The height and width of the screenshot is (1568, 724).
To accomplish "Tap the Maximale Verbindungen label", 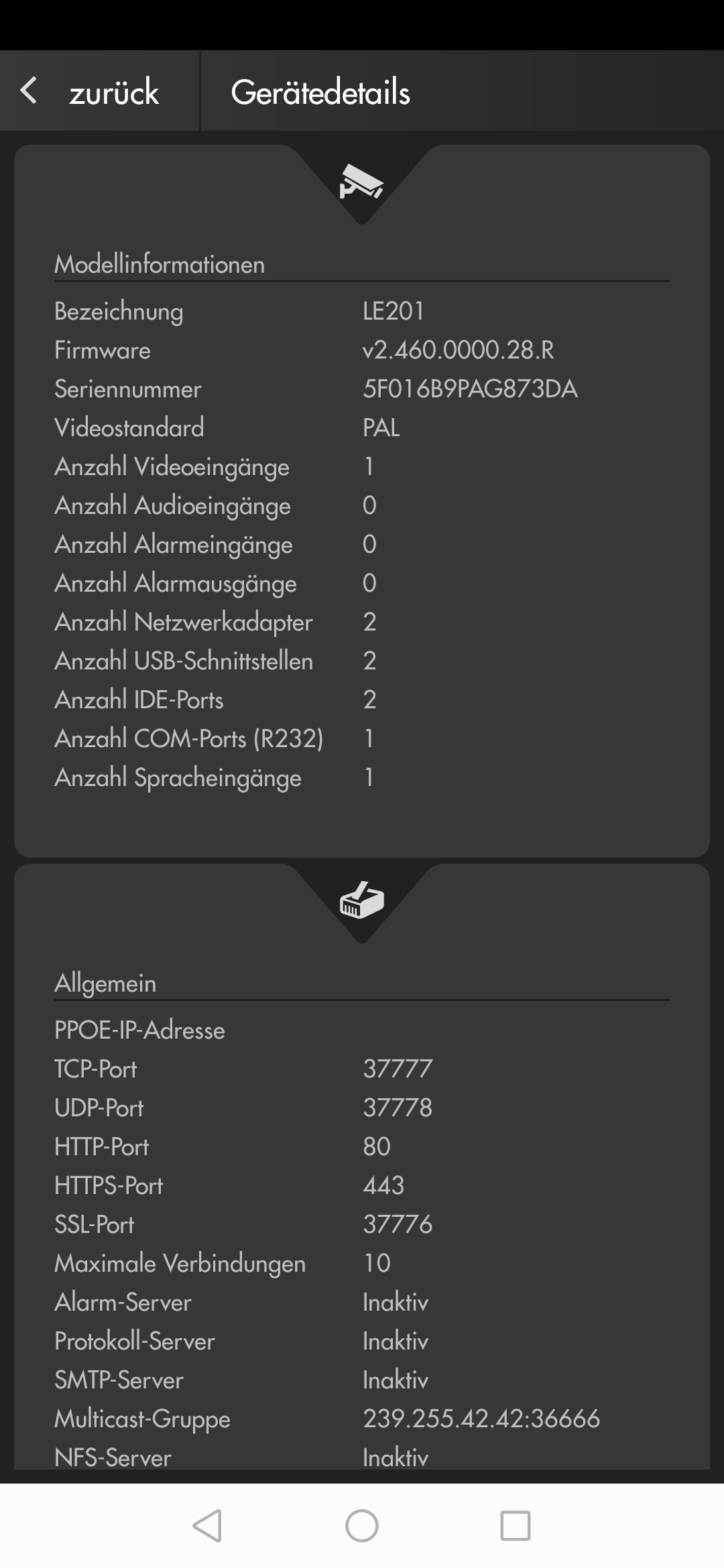I will (180, 1263).
